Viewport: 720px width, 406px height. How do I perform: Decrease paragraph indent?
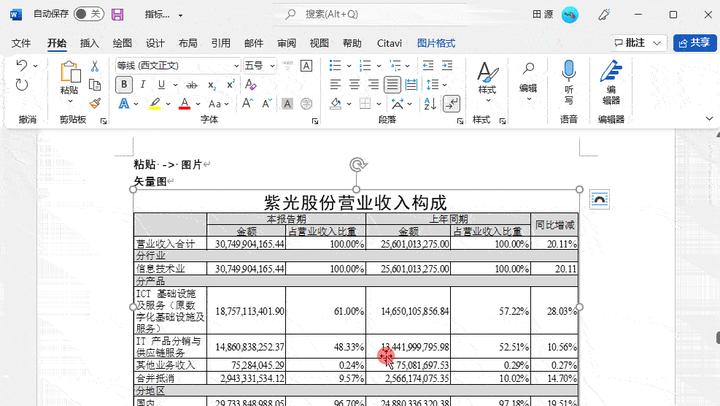pos(428,66)
